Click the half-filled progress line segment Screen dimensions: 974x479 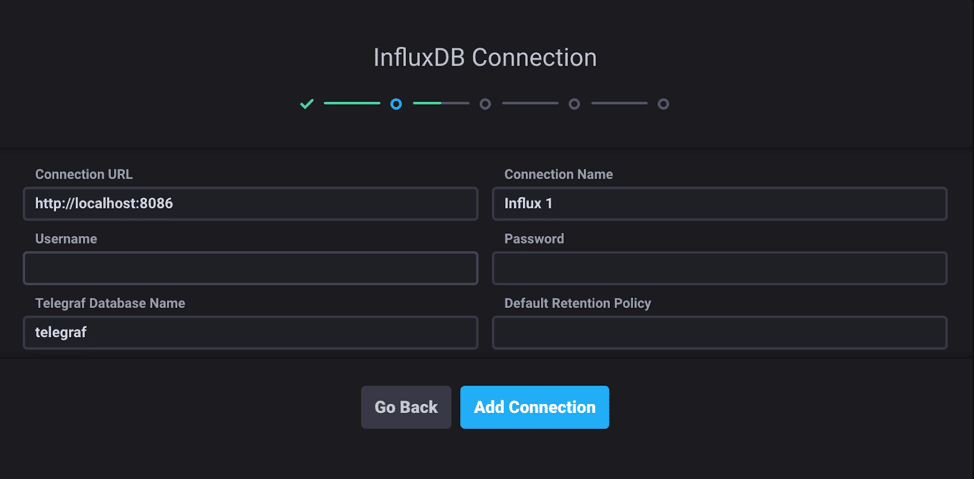pyautogui.click(x=440, y=103)
